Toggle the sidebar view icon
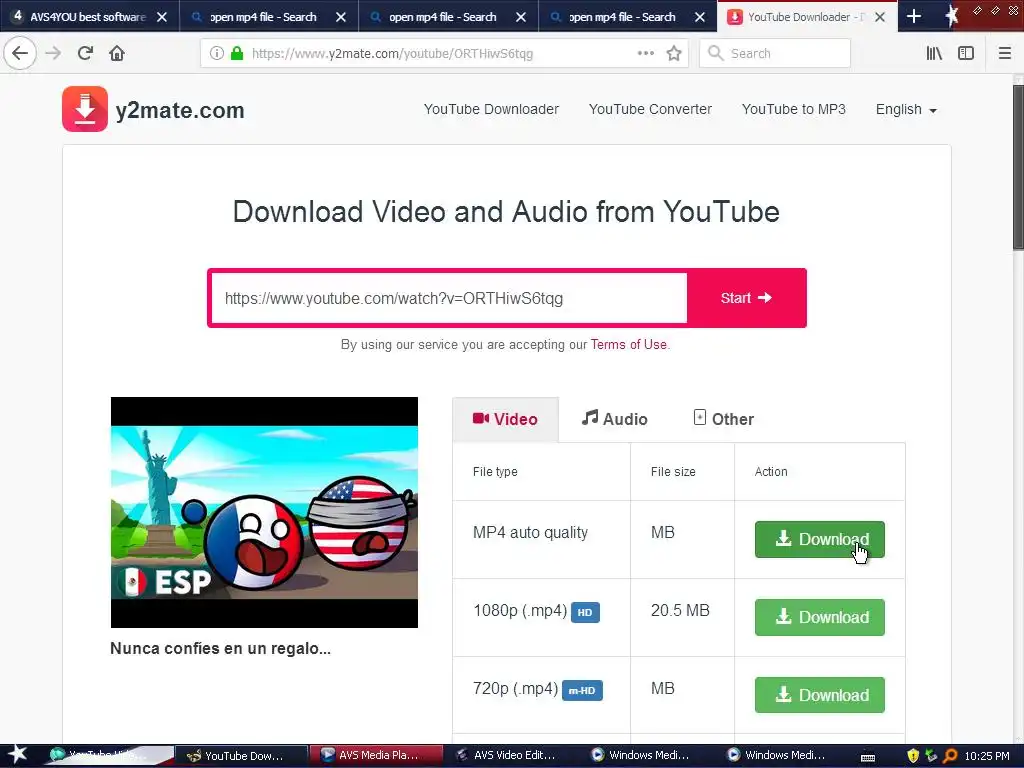The image size is (1024, 768). pos(966,54)
